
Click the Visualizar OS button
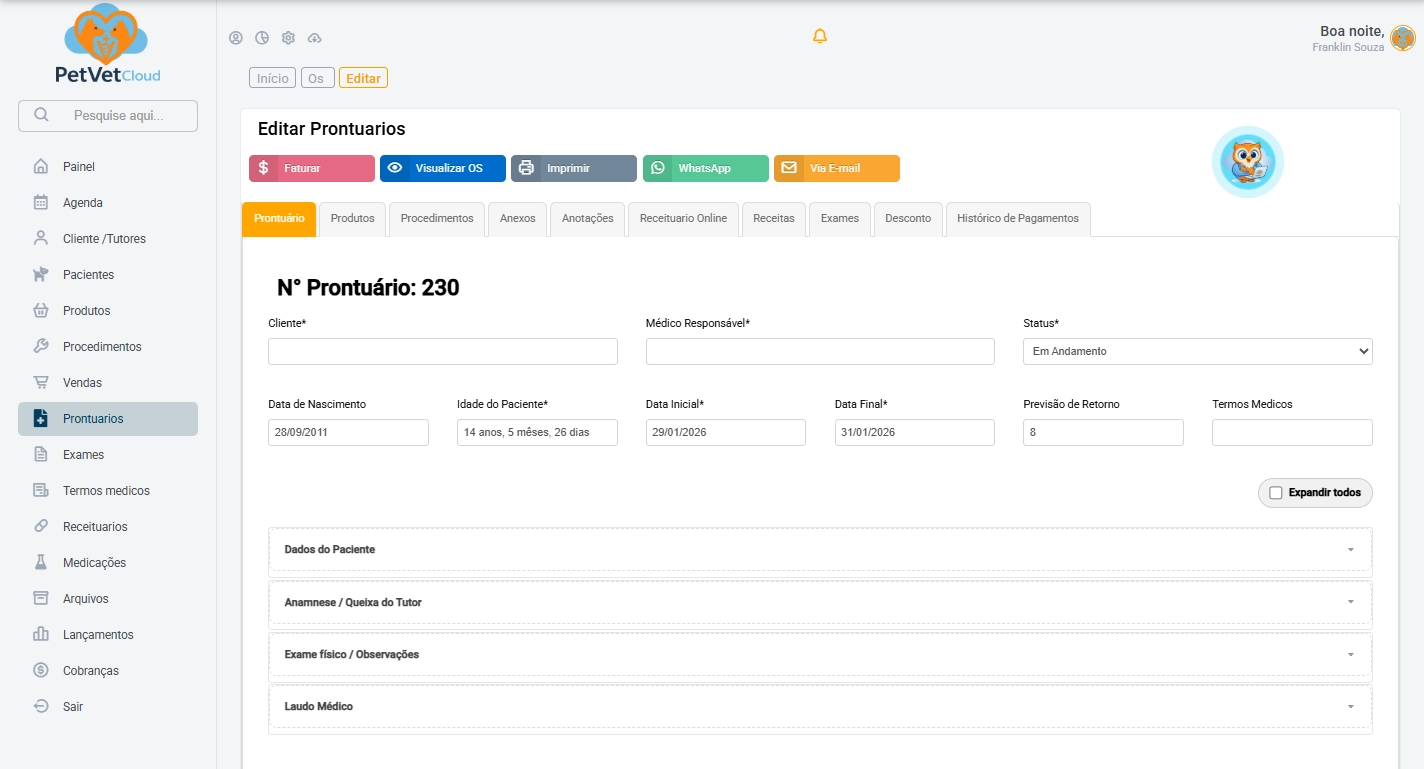[x=443, y=169]
